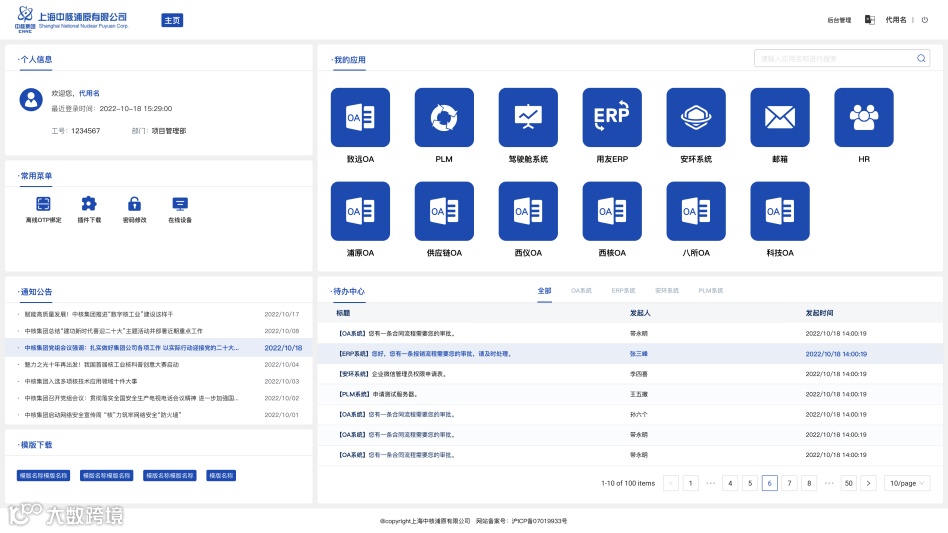Open the 用友ERP application

tap(612, 117)
